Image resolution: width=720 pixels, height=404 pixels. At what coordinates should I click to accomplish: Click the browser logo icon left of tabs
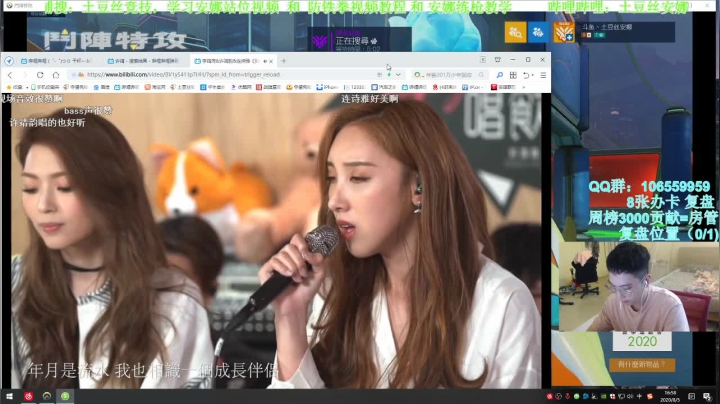click(9, 61)
